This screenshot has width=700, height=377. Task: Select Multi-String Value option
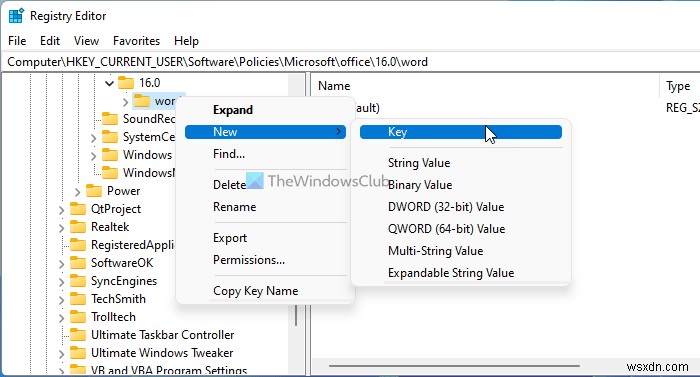click(435, 251)
